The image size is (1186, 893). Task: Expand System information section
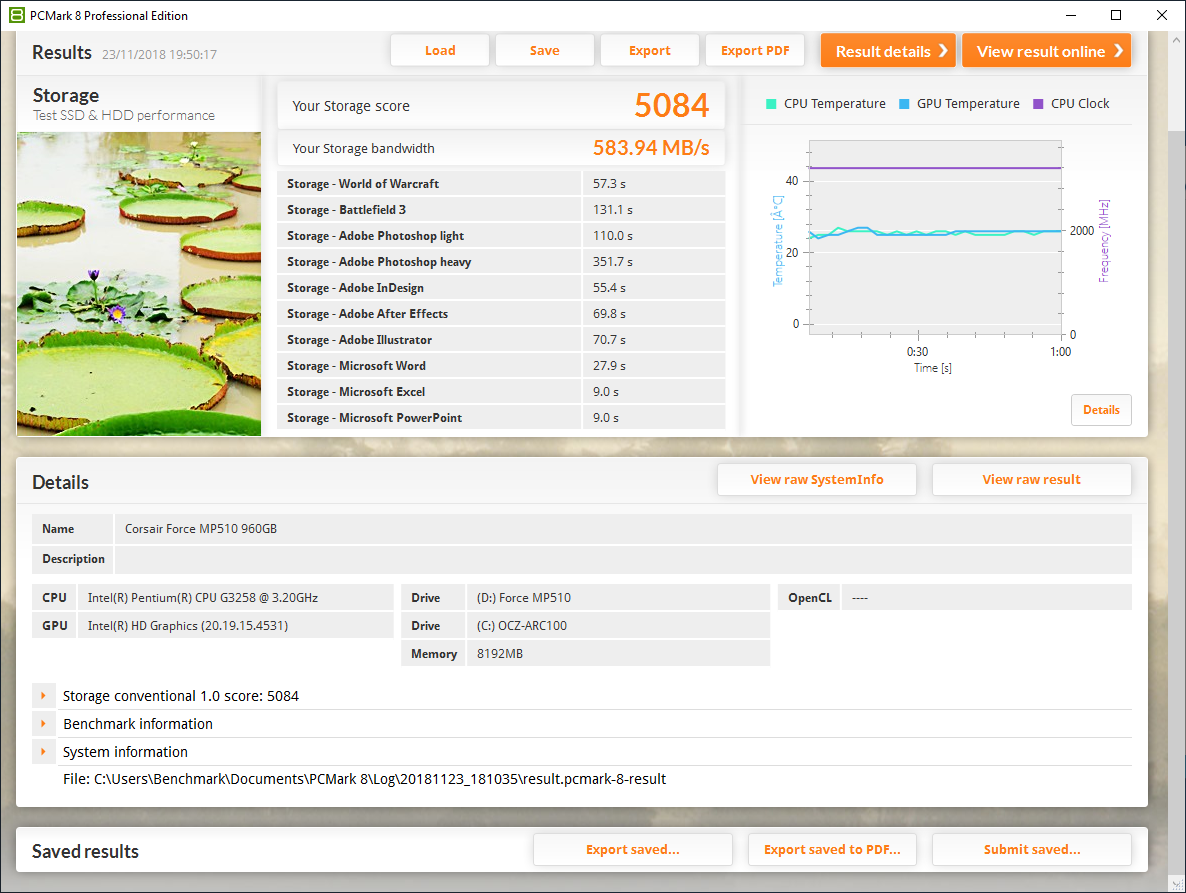click(43, 752)
